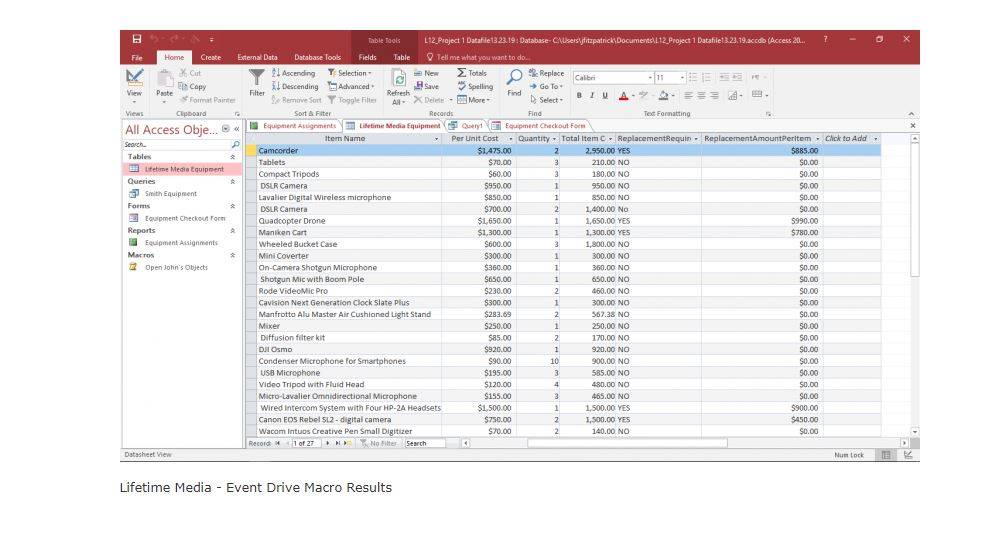Toggle Underline formatting
The height and width of the screenshot is (541, 991).
605,95
